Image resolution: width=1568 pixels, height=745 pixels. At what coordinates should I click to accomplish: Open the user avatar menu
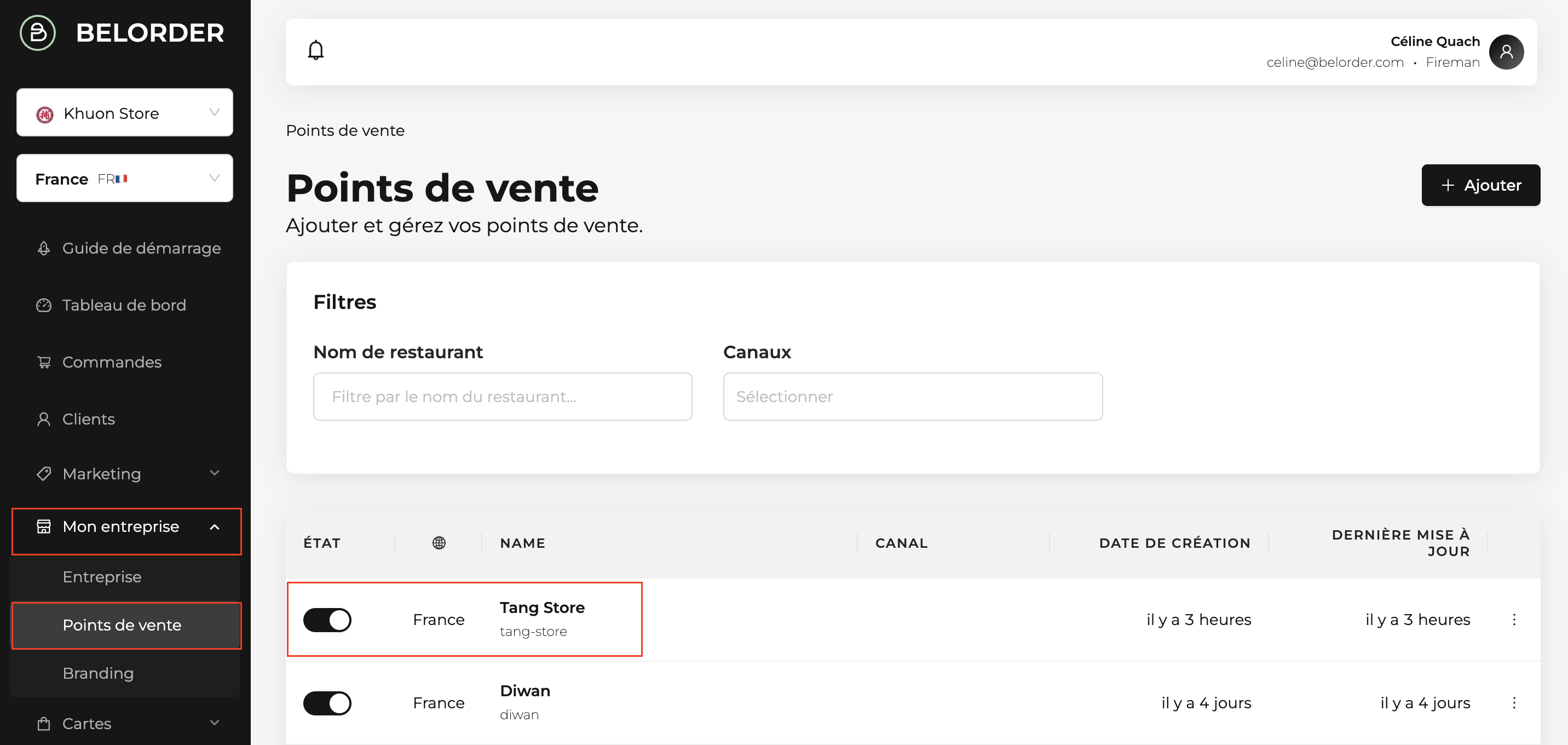tap(1506, 52)
